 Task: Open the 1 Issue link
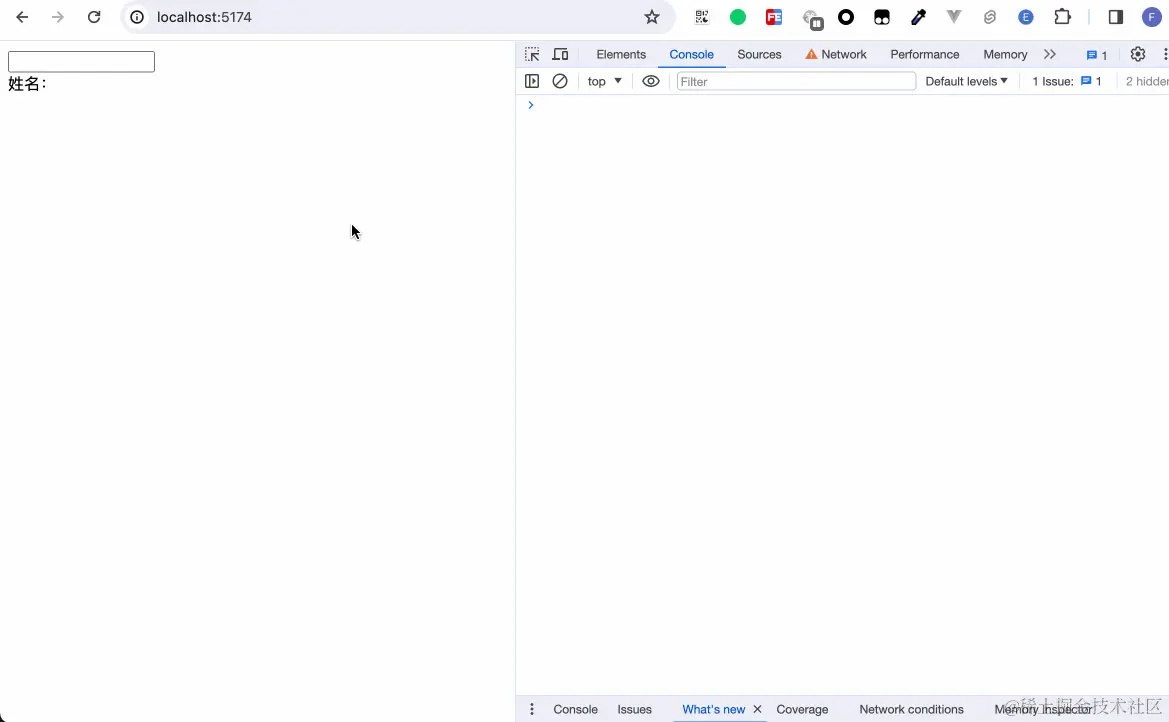click(x=1067, y=81)
